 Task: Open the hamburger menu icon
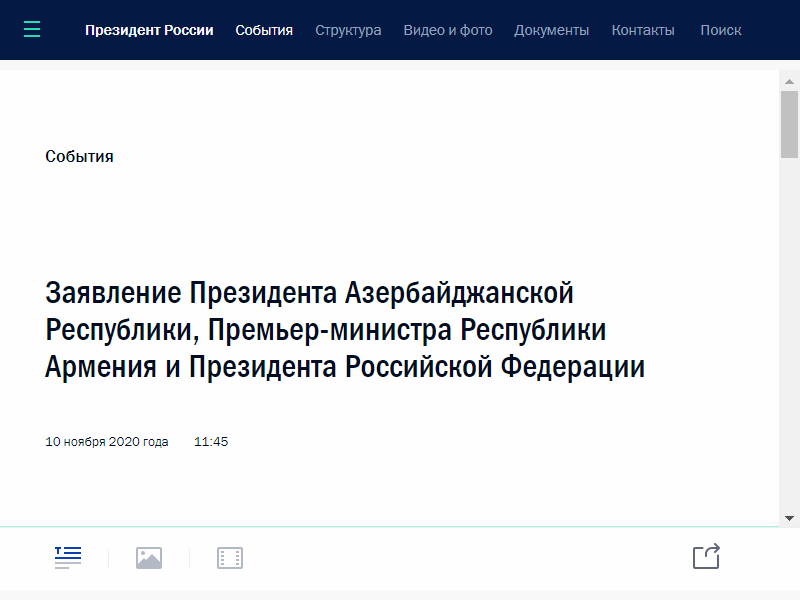32,30
